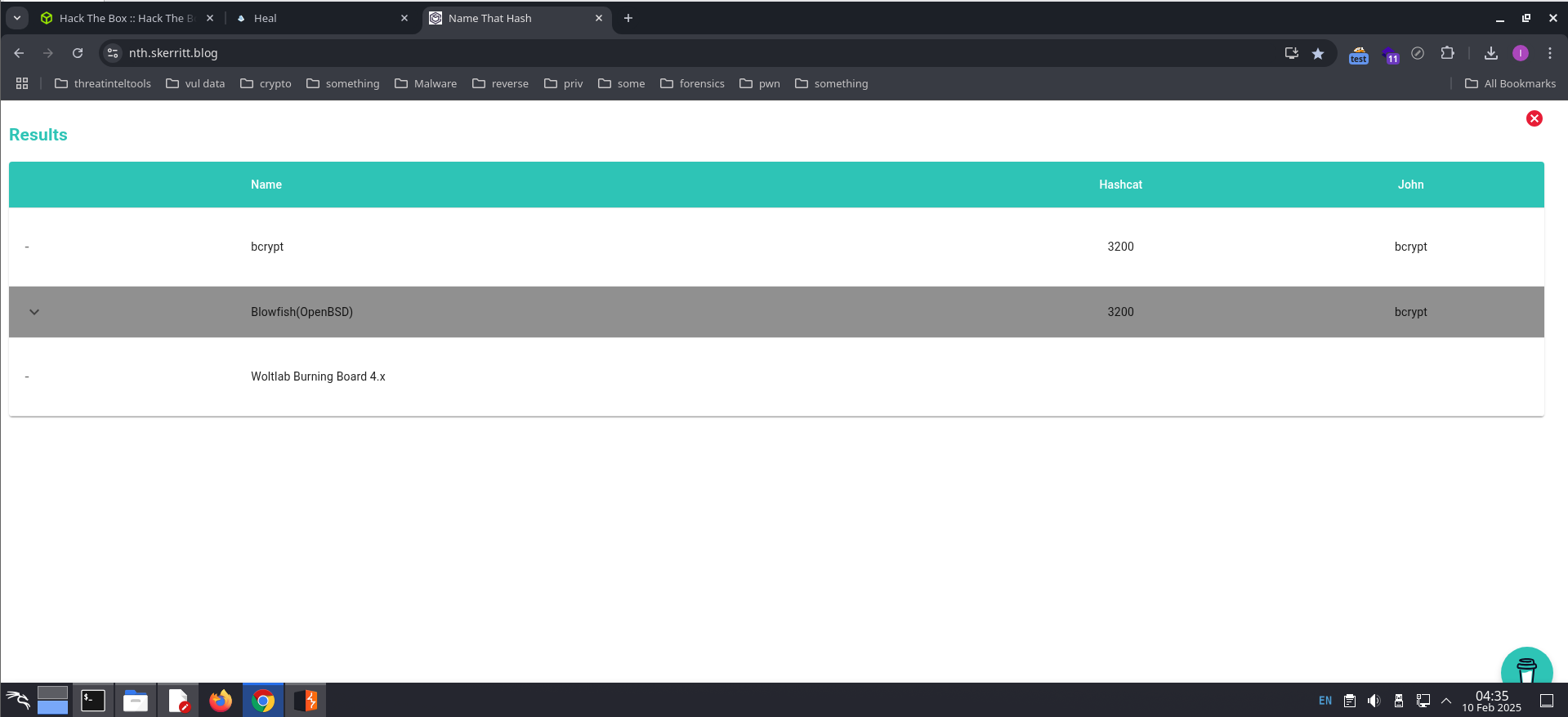Open the tab search dropdown arrow

pyautogui.click(x=16, y=18)
